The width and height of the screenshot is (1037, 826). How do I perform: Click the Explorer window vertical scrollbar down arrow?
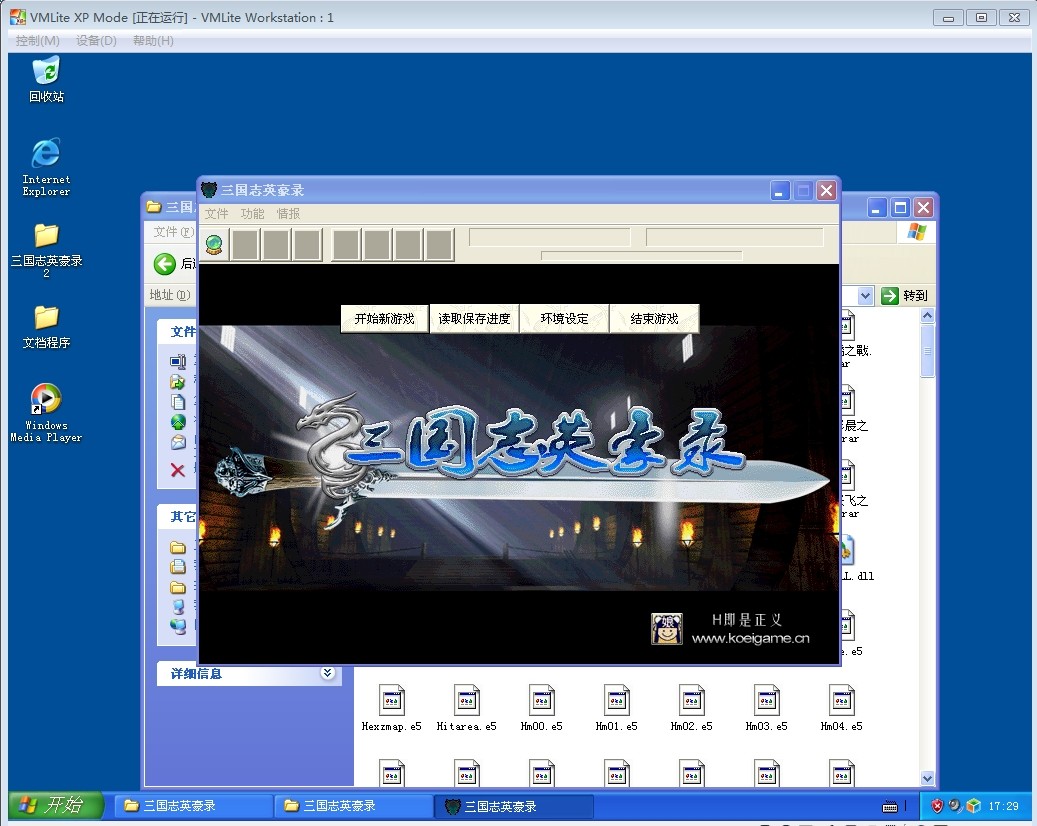pos(927,778)
